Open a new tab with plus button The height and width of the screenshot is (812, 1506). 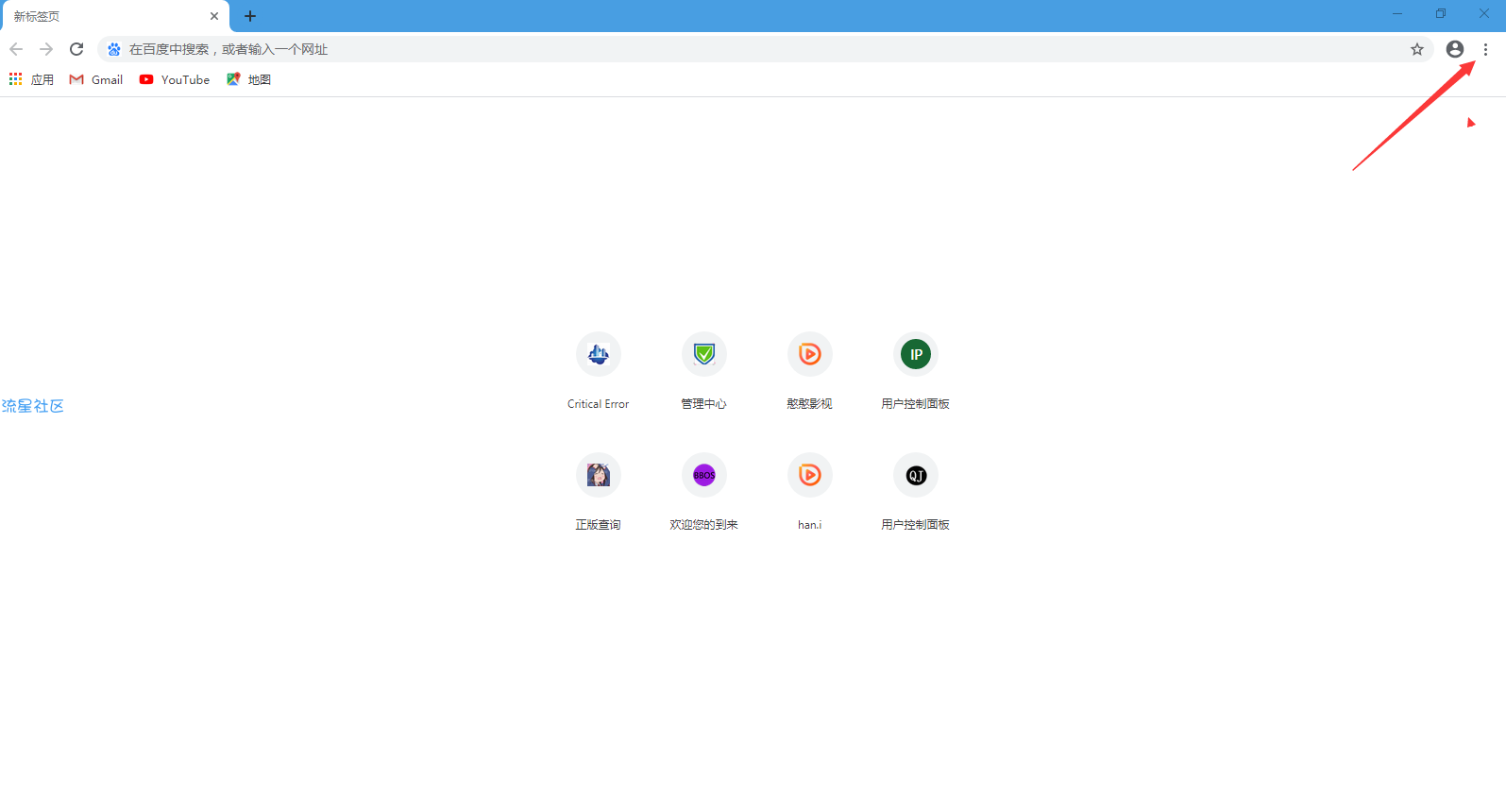click(250, 16)
